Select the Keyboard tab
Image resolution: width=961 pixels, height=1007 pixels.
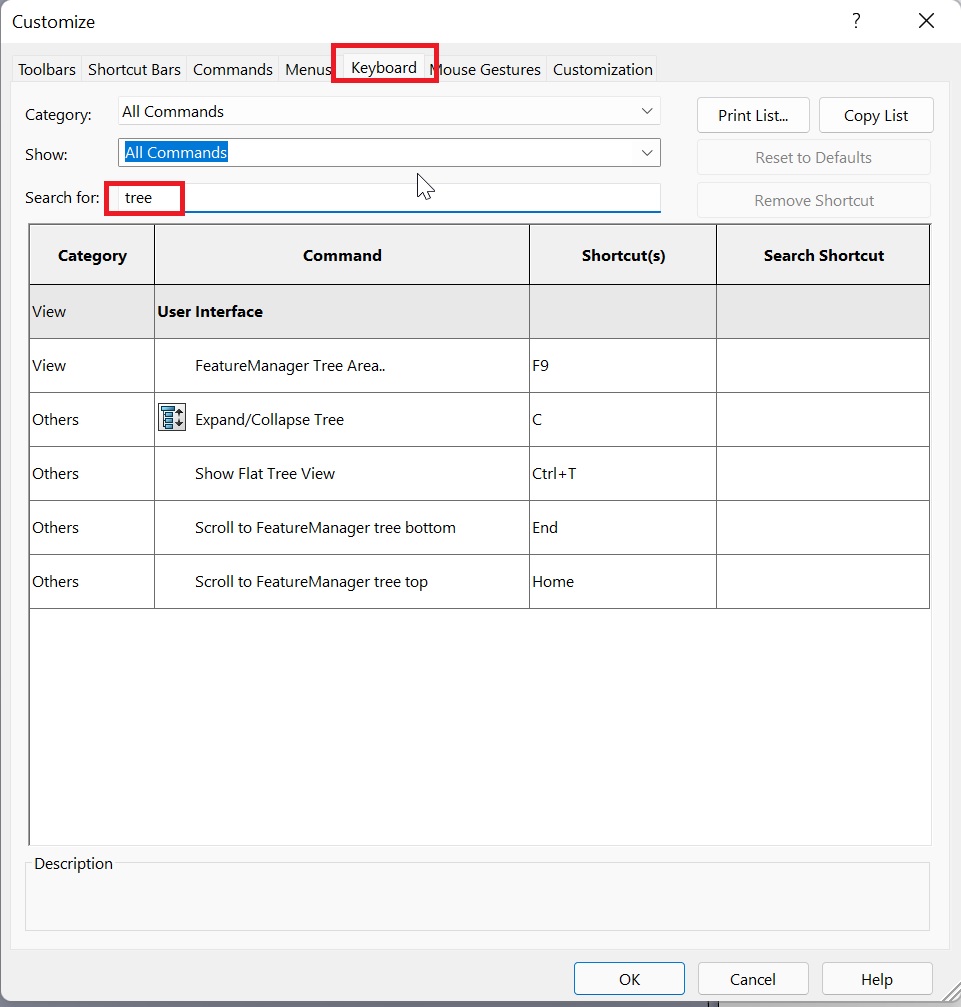(384, 67)
